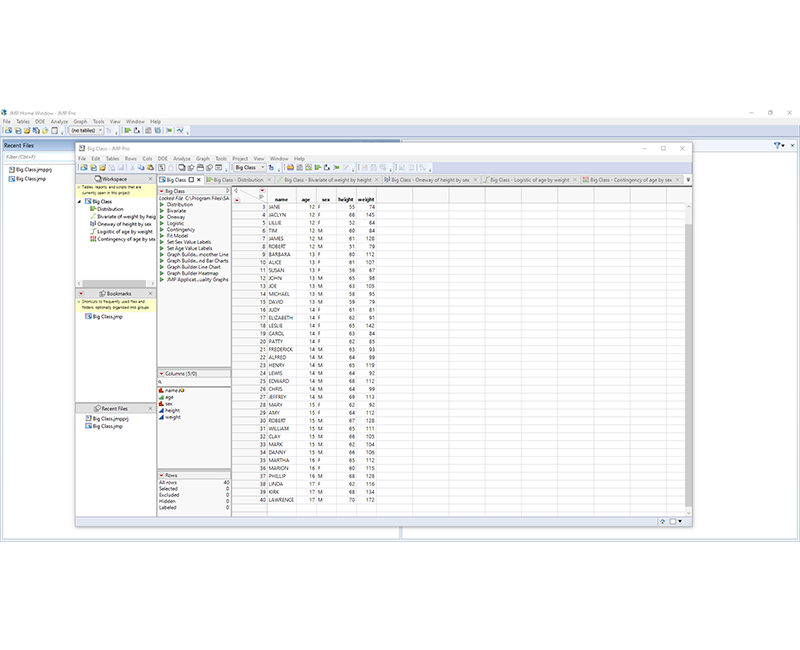The width and height of the screenshot is (800, 650).
Task: Expand the Bookmarks panel
Action: pyautogui.click(x=82, y=293)
